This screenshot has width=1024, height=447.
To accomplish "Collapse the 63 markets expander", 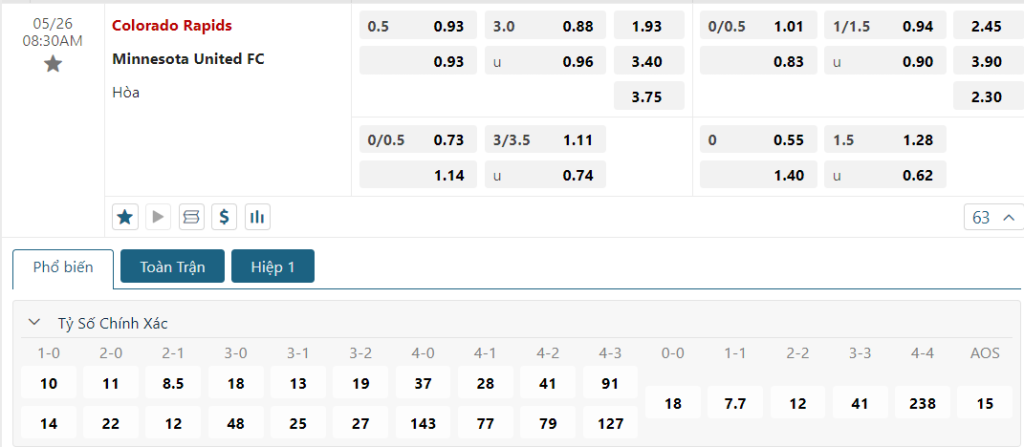I will click(993, 217).
